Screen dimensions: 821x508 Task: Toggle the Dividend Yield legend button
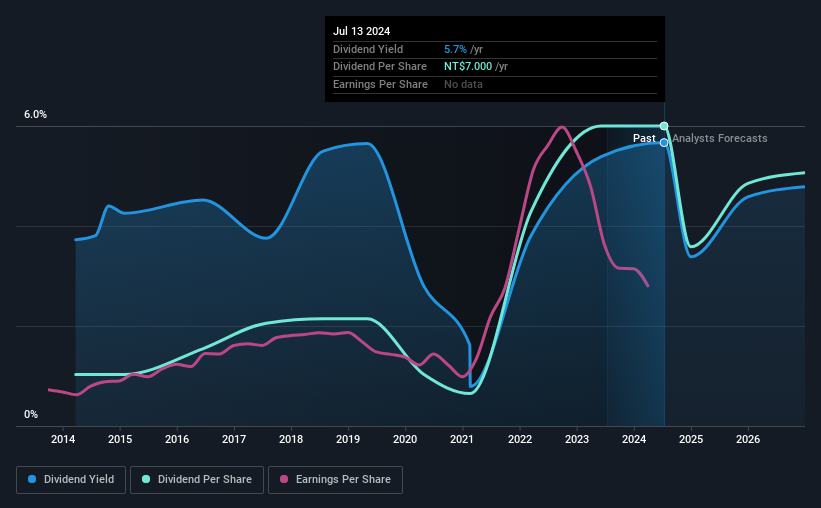(x=71, y=480)
